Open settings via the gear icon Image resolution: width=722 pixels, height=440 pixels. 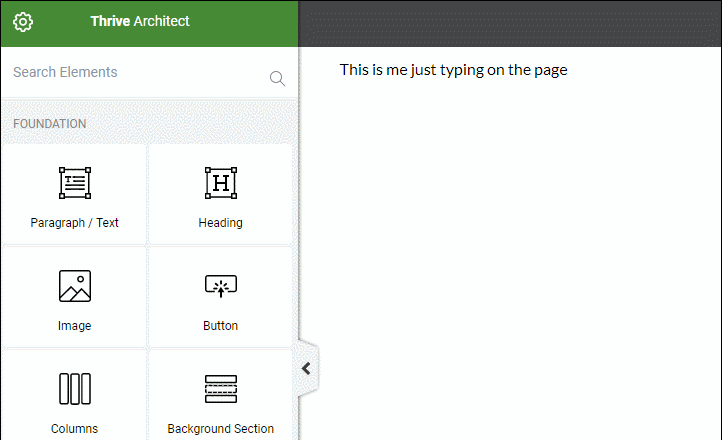point(23,22)
